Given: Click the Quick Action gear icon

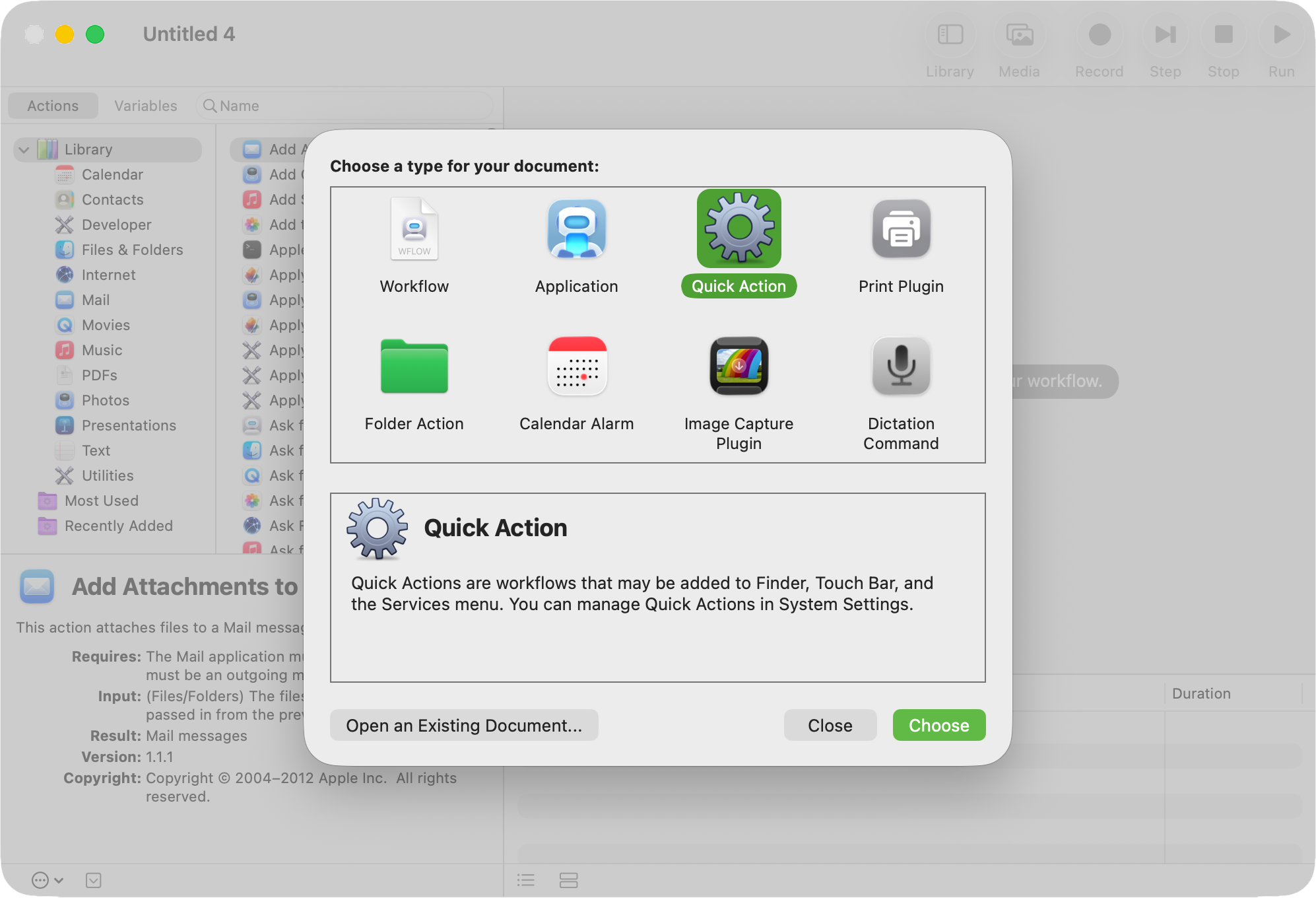Looking at the screenshot, I should click(x=739, y=228).
